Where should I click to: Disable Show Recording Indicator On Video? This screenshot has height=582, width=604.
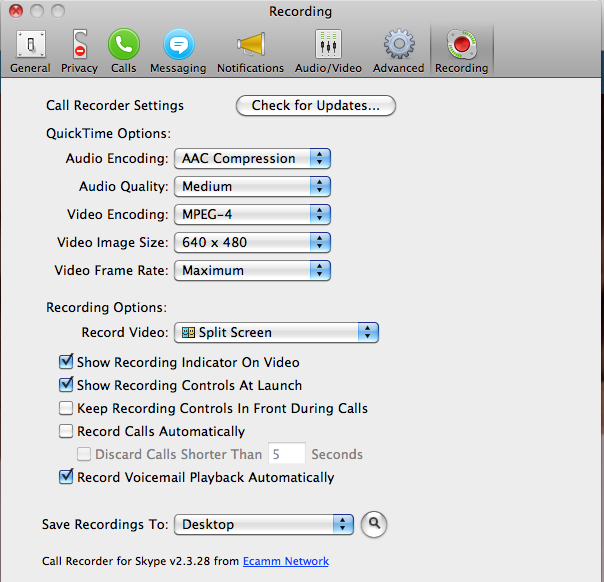pos(67,362)
